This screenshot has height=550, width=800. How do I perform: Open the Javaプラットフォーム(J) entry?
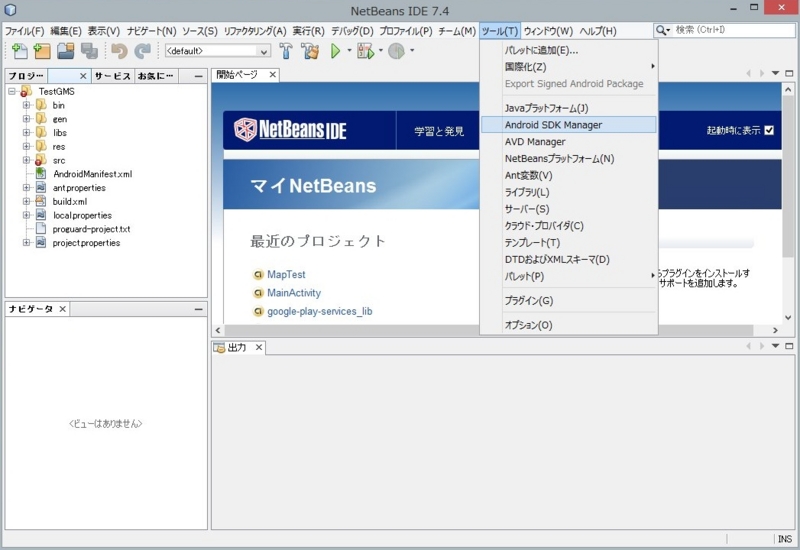pyautogui.click(x=568, y=108)
